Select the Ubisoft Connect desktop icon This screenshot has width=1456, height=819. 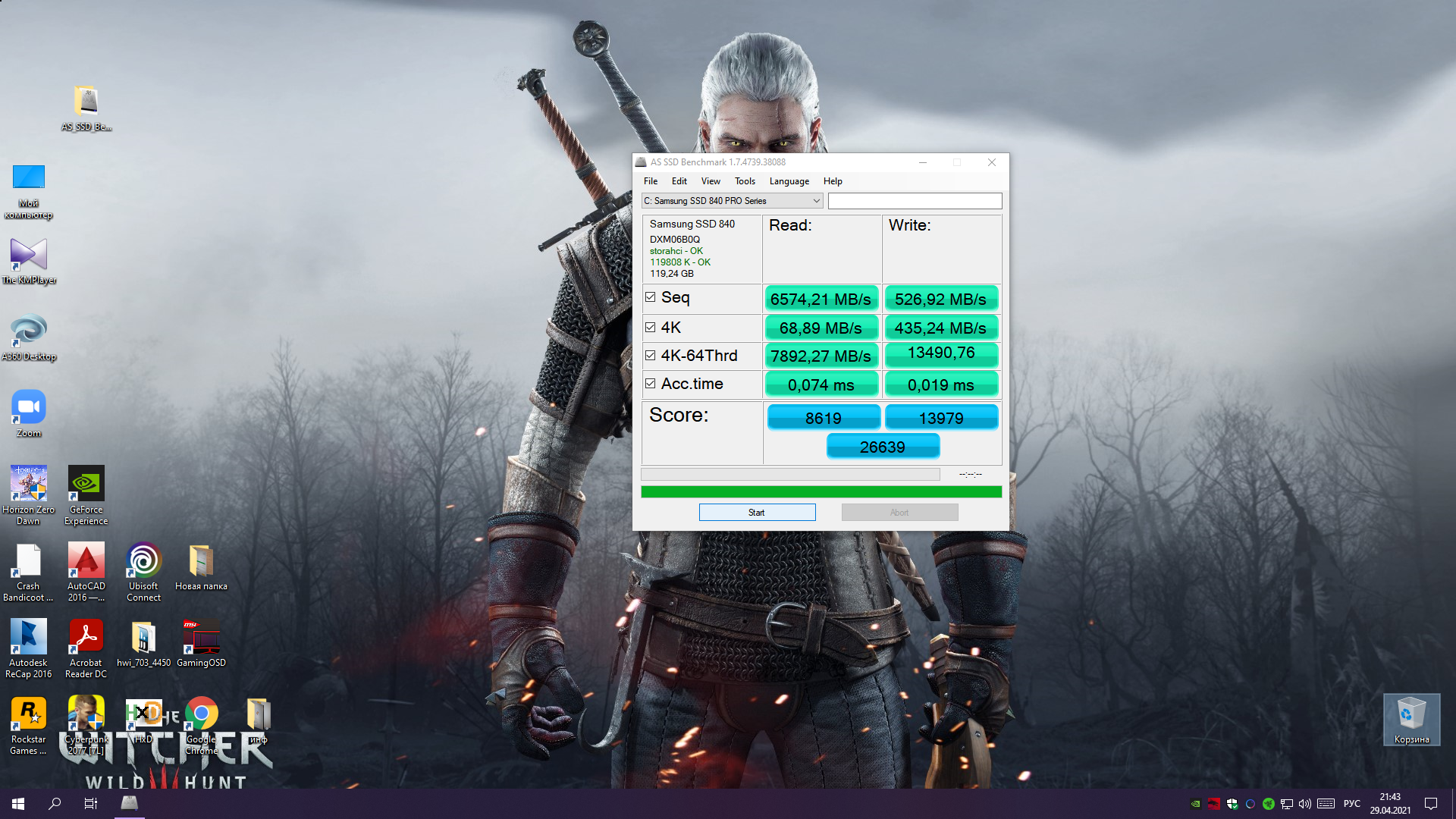click(x=144, y=573)
